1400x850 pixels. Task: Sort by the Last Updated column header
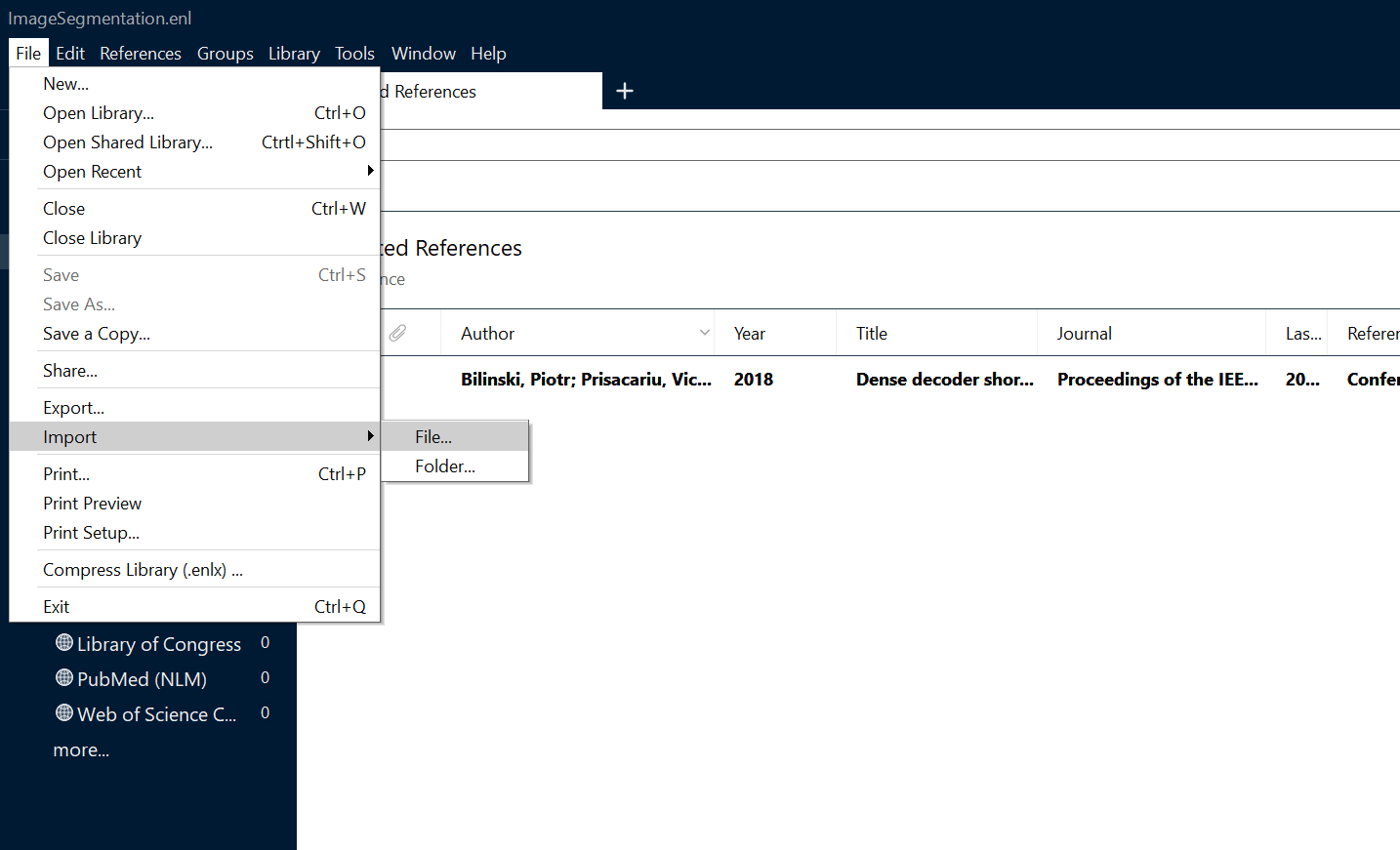(x=1297, y=333)
